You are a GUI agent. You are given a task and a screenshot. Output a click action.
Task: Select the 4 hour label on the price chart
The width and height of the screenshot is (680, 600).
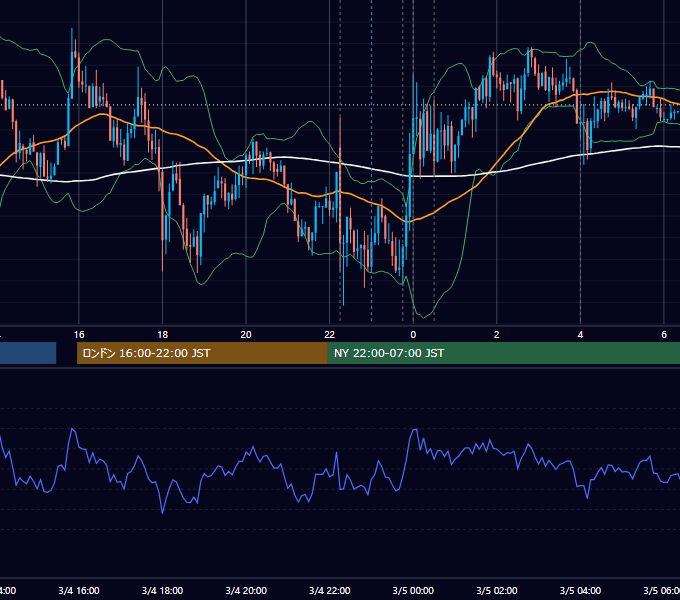tap(580, 335)
